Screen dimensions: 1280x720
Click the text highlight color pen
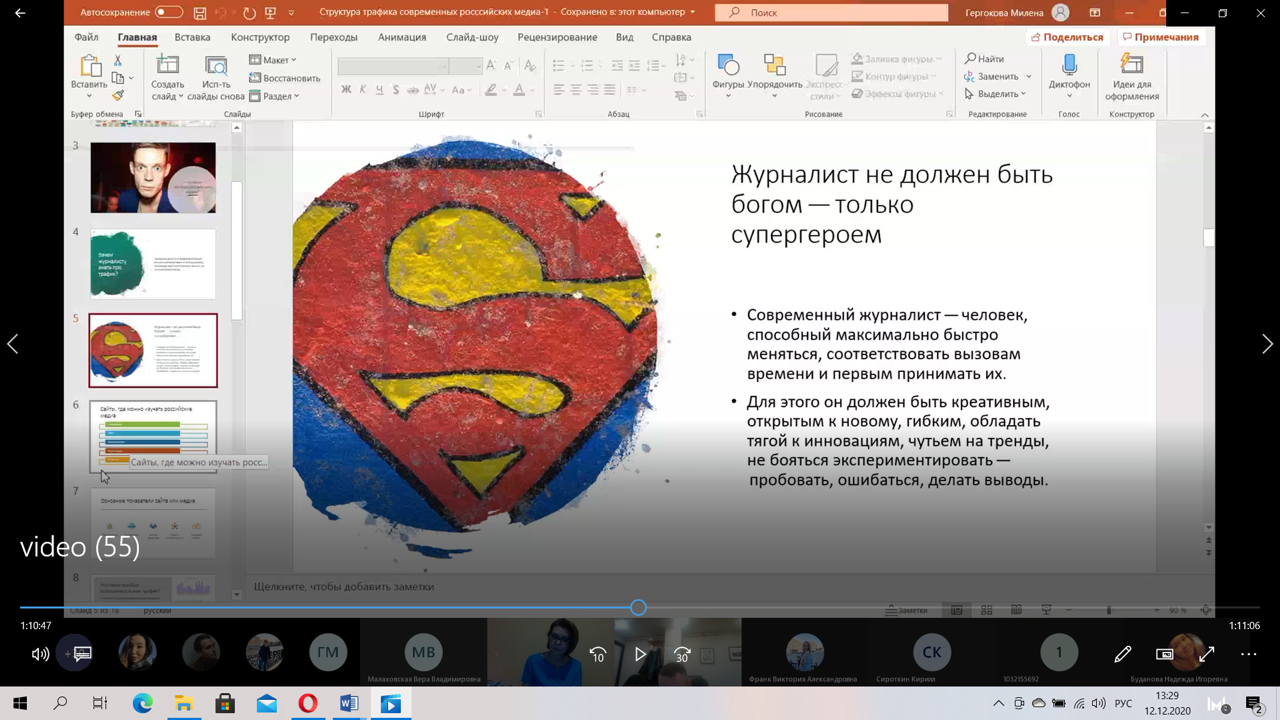click(x=492, y=90)
